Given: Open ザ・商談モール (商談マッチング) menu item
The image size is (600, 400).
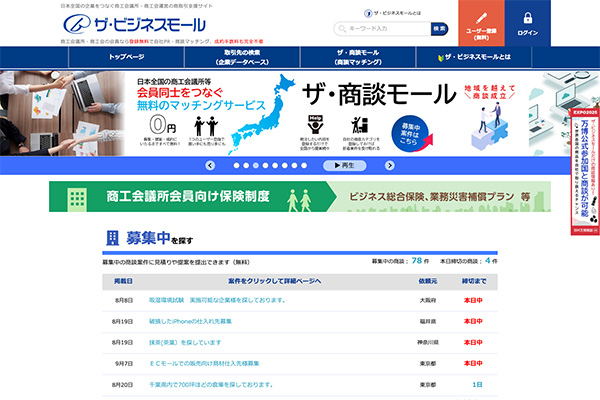Looking at the screenshot, I should 358,57.
